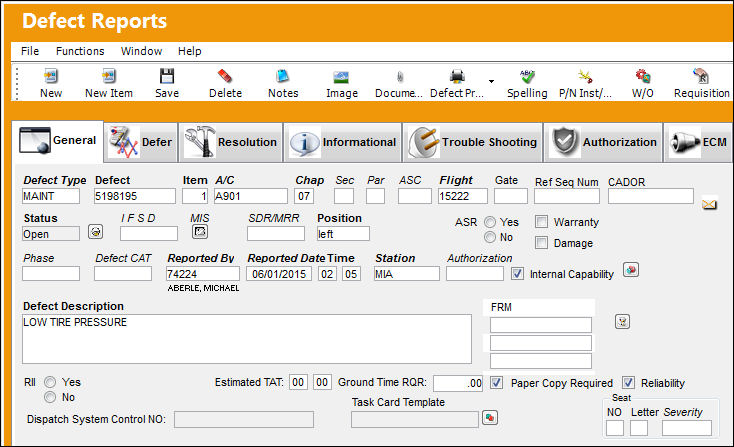Select RII No radio button
The width and height of the screenshot is (734, 447).
tap(50, 397)
